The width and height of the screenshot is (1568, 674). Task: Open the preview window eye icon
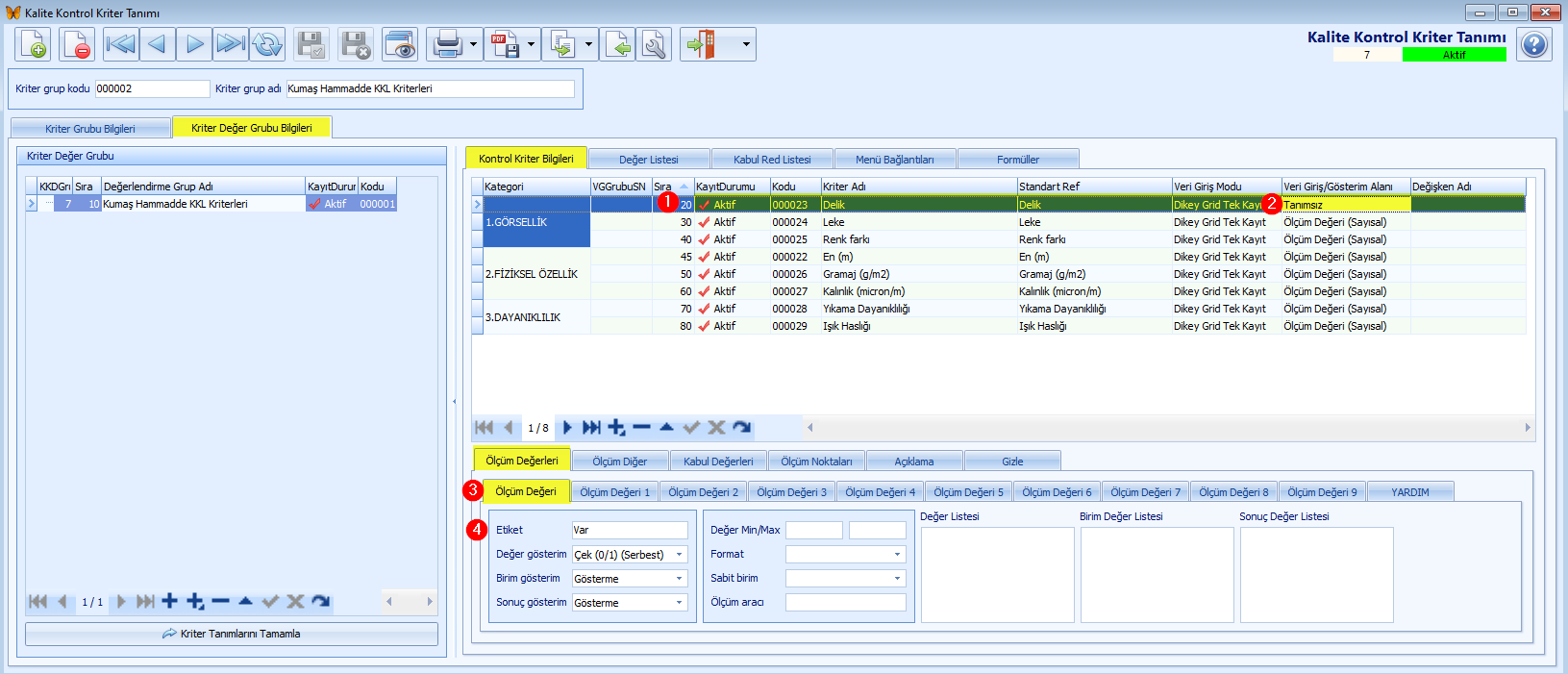(x=400, y=44)
